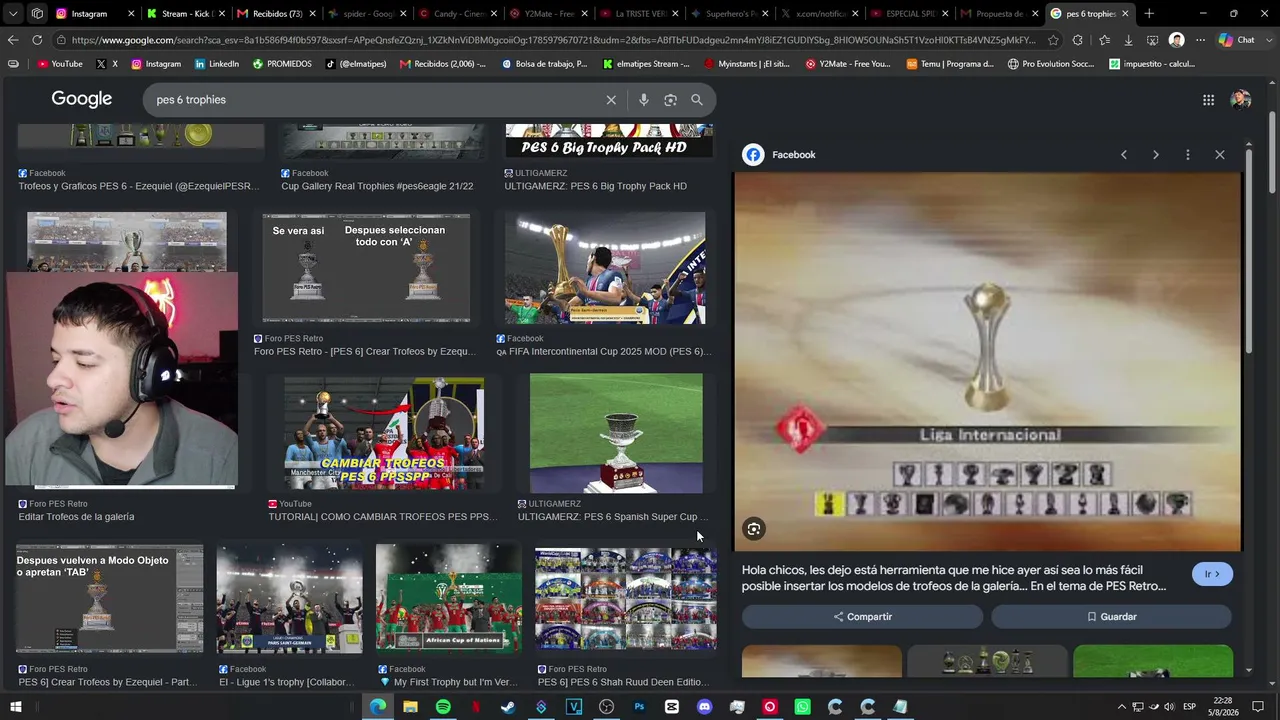The image size is (1280, 720).
Task: Open the African Cup of Nations thumbnail
Action: coord(449,599)
